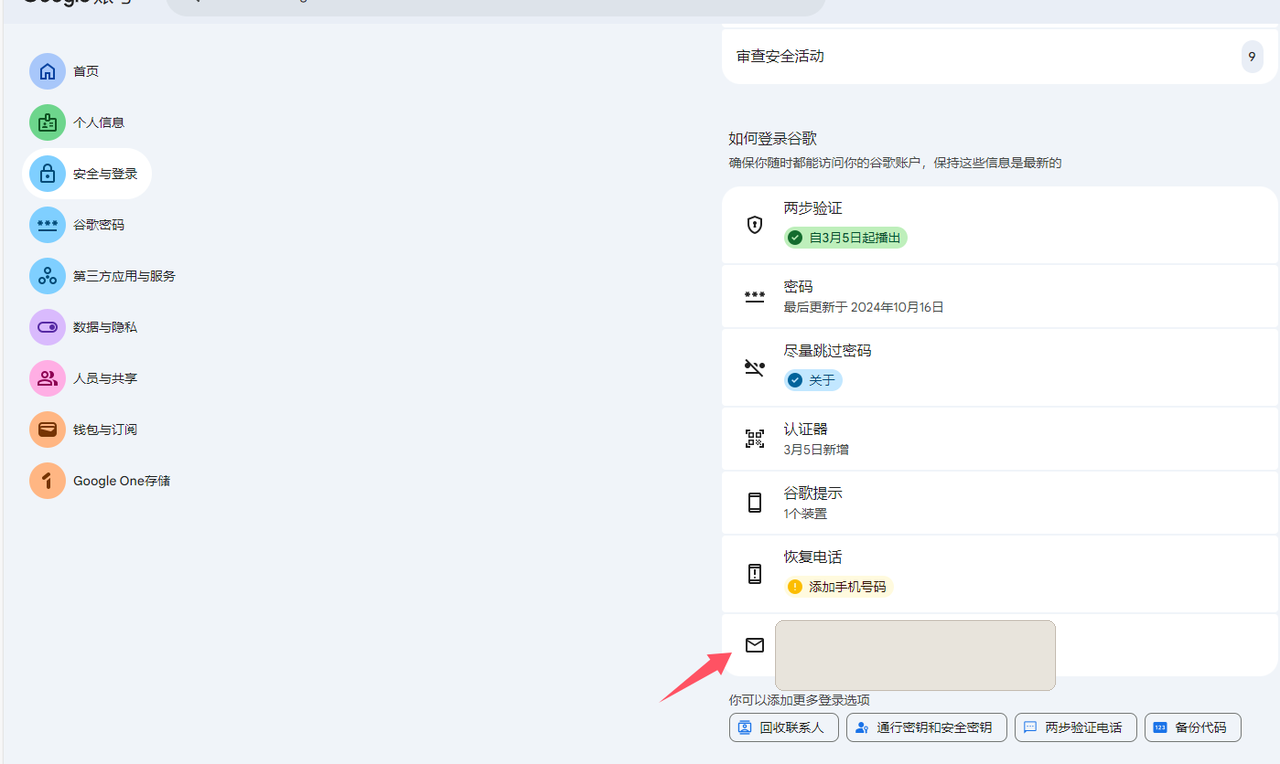
Task: Click the 通行密钥和安全密钥 button
Action: (x=926, y=727)
